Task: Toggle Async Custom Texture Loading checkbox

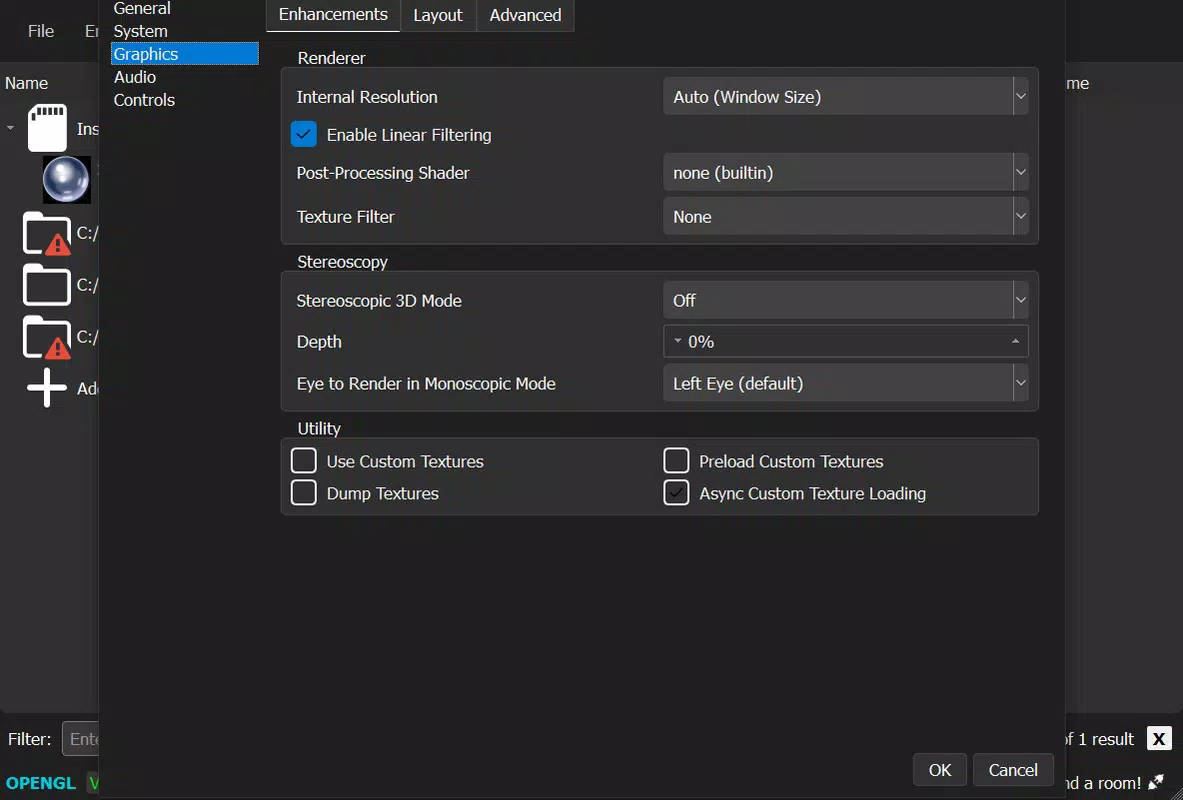Action: (676, 492)
